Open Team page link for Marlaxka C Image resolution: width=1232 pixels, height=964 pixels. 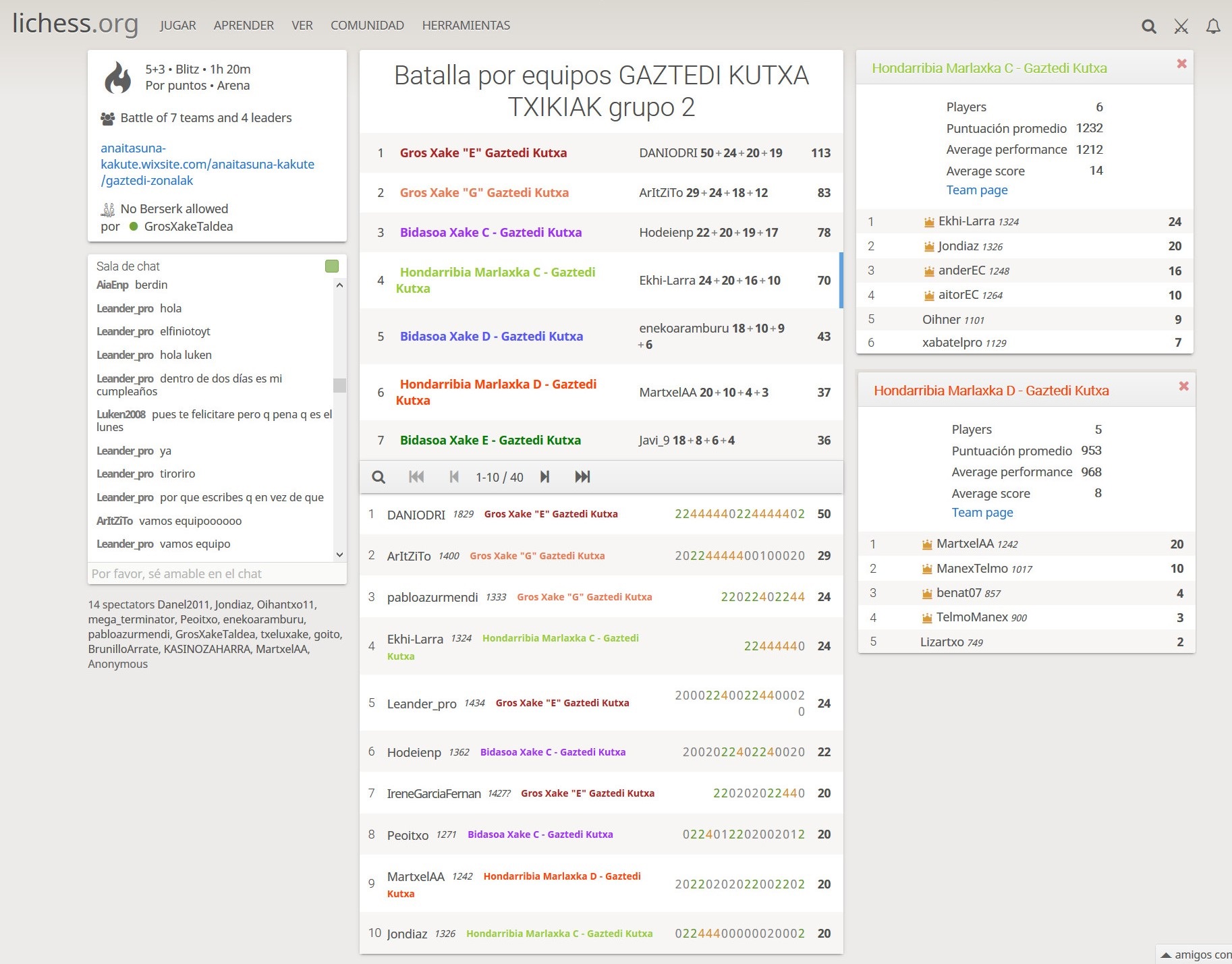(976, 190)
